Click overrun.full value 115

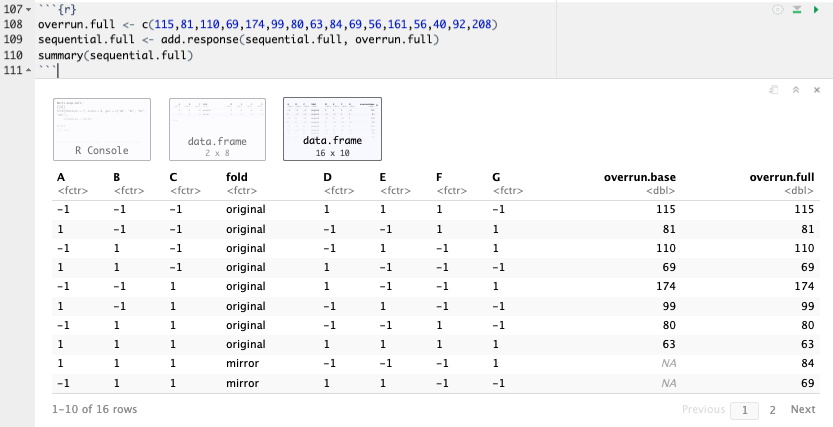(805, 209)
